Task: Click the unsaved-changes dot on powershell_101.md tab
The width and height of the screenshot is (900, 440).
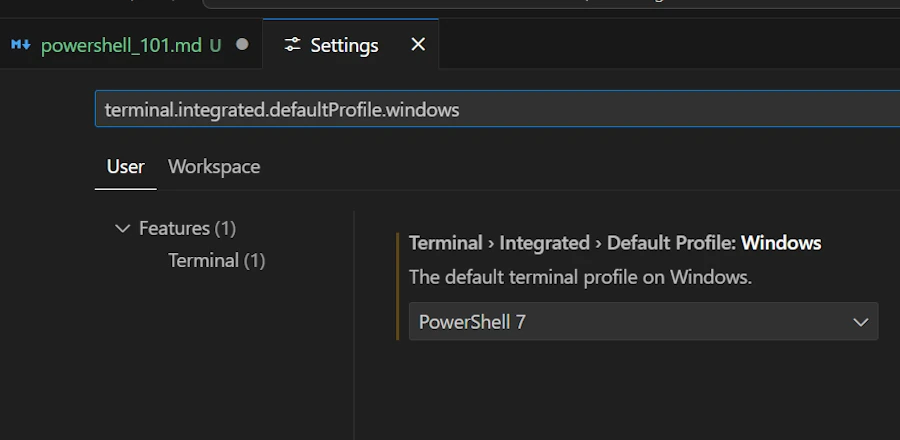Action: [242, 45]
